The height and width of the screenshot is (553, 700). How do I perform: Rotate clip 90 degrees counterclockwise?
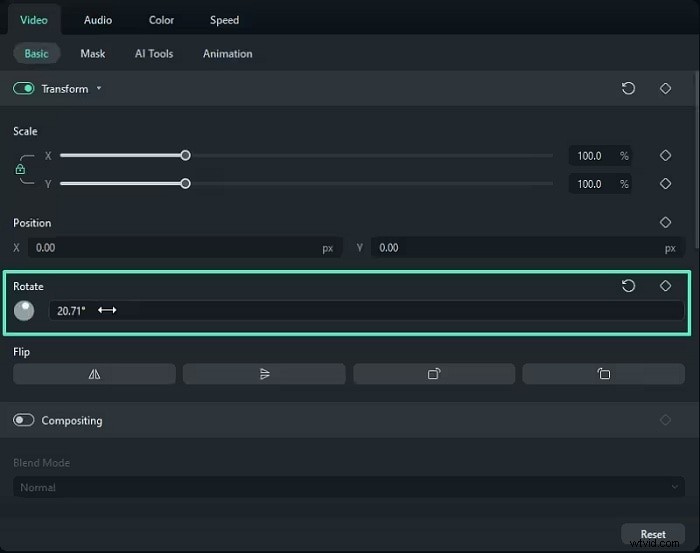coord(603,374)
